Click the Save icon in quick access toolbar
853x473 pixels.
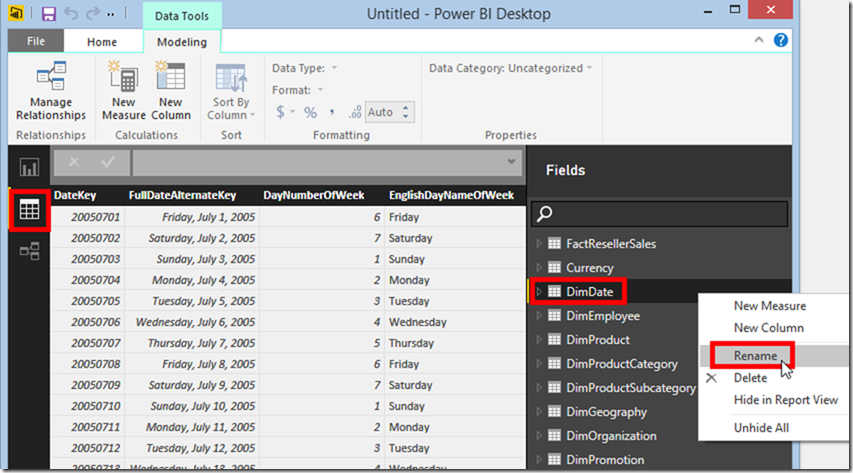coord(49,14)
